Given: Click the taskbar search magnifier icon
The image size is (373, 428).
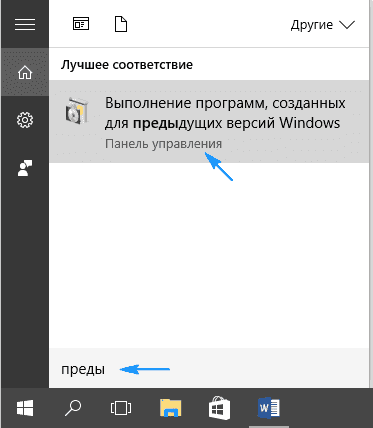Looking at the screenshot, I should 73,408.
